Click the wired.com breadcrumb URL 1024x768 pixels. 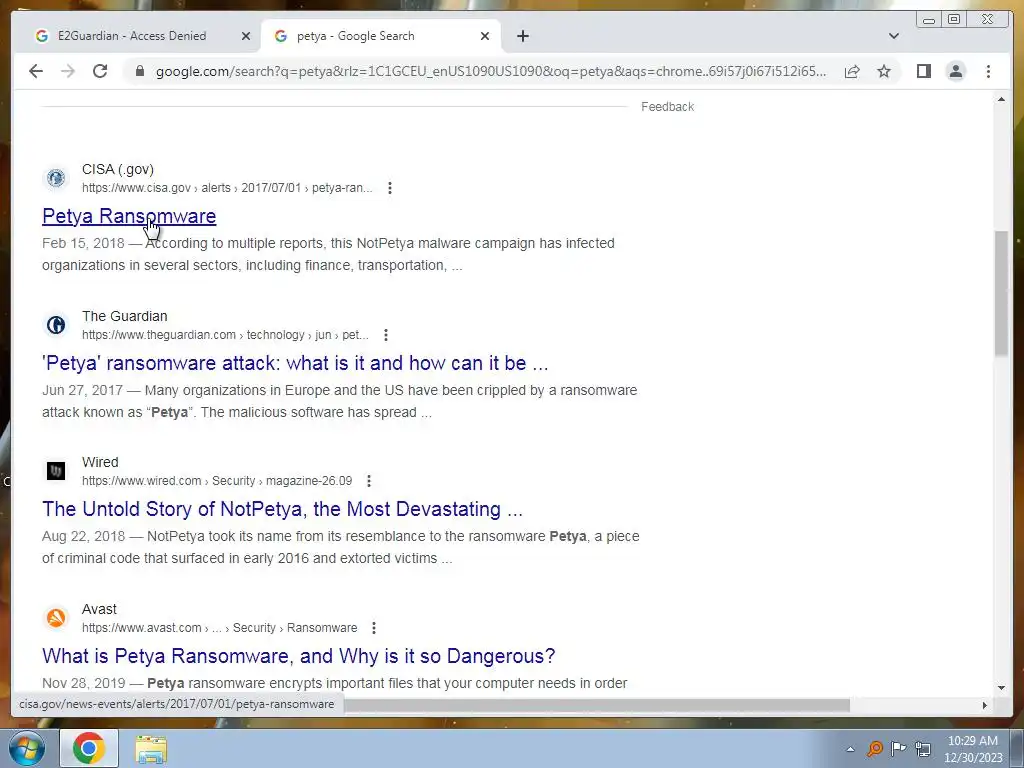(217, 481)
